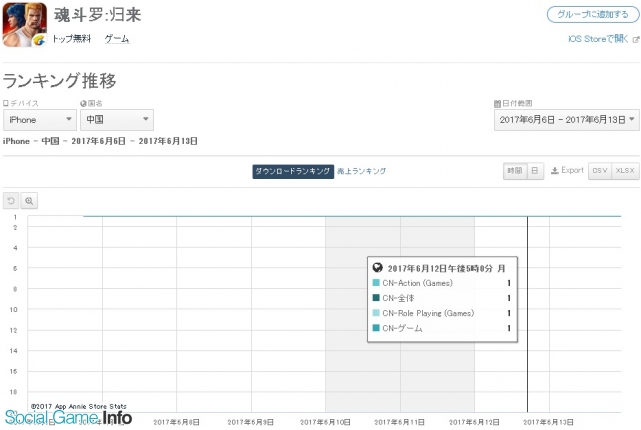
Task: Switch to the 売上ランキング tab
Action: click(361, 171)
